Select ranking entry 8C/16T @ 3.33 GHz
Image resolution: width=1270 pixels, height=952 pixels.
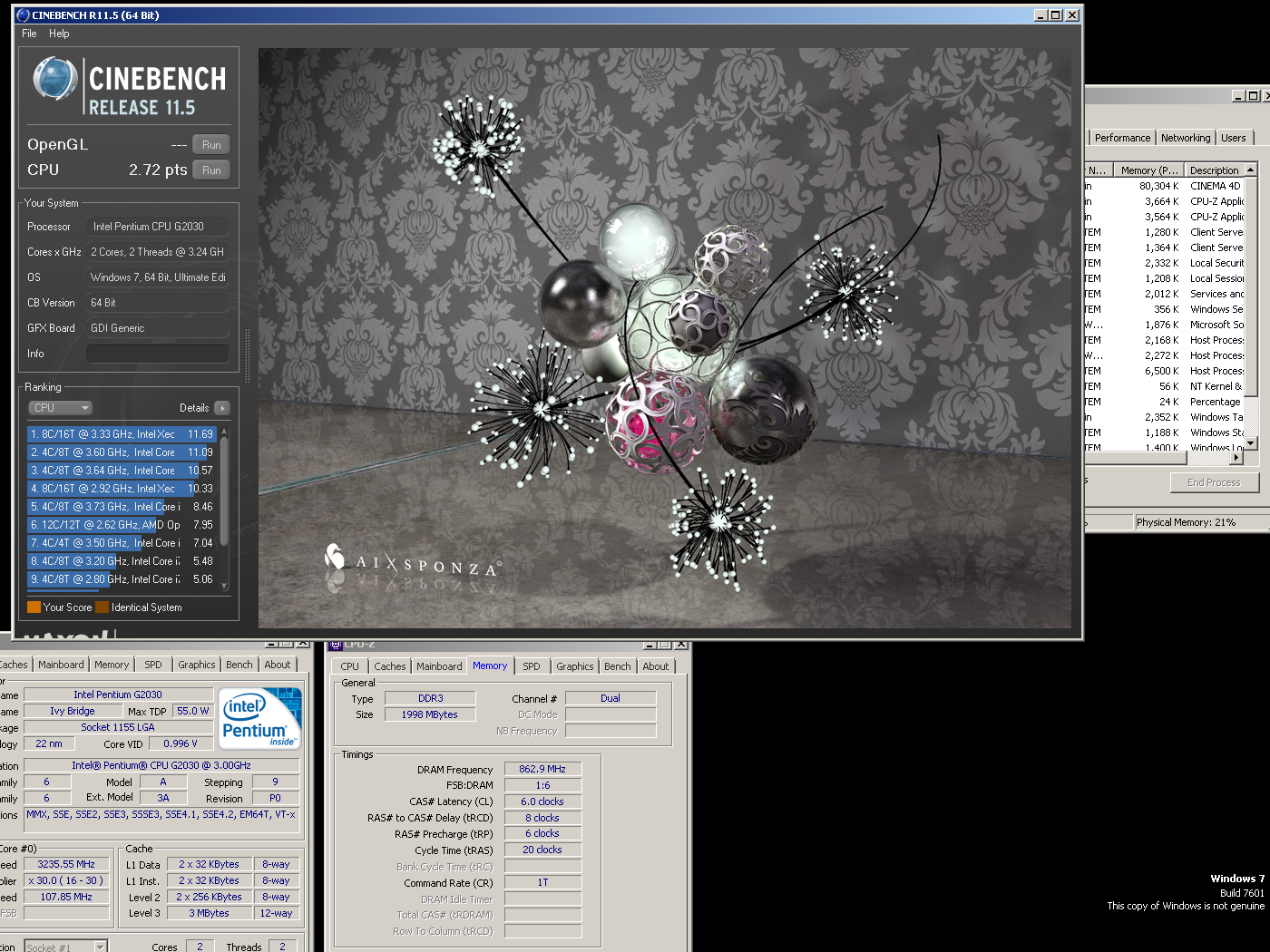tap(122, 434)
